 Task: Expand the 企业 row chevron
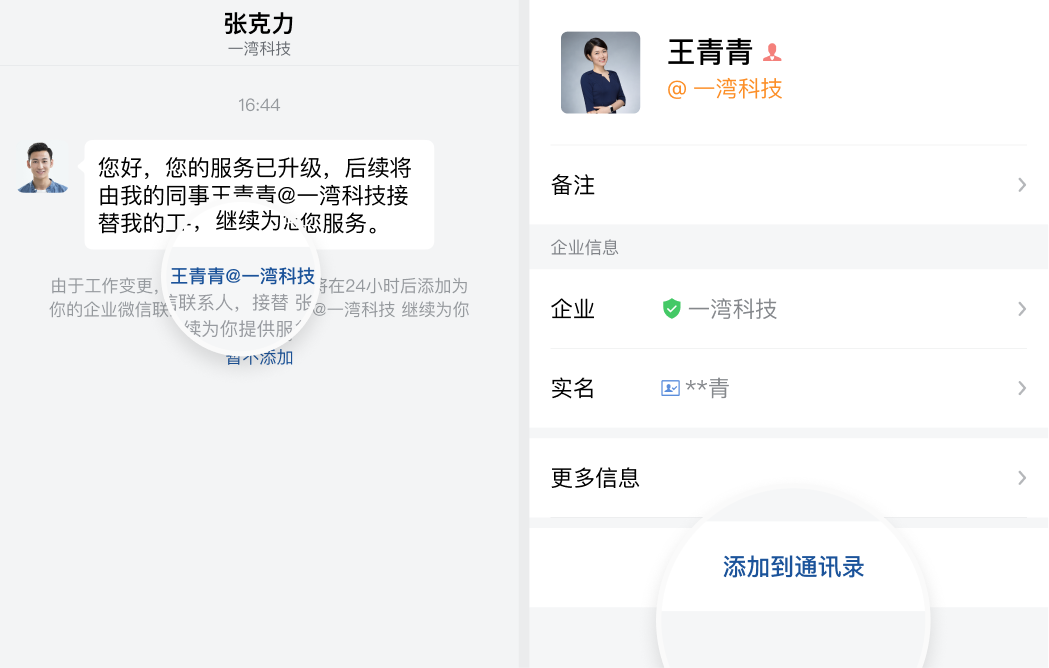tap(1021, 309)
